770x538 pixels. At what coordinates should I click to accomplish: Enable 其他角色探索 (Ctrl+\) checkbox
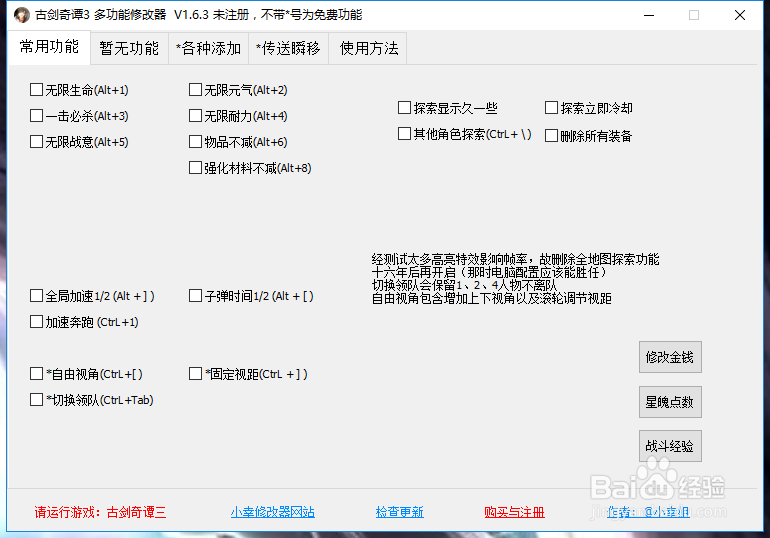pyautogui.click(x=404, y=134)
